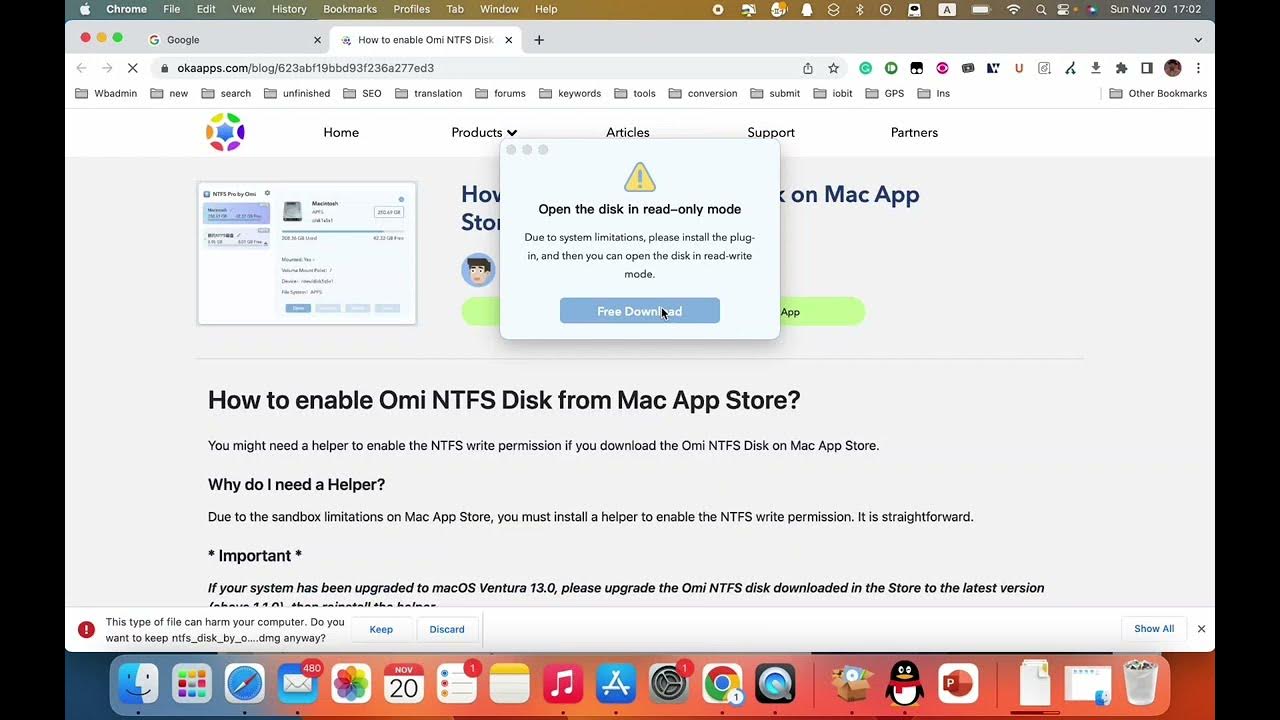Close the Google tab
Image resolution: width=1280 pixels, height=720 pixels.
pyautogui.click(x=318, y=40)
